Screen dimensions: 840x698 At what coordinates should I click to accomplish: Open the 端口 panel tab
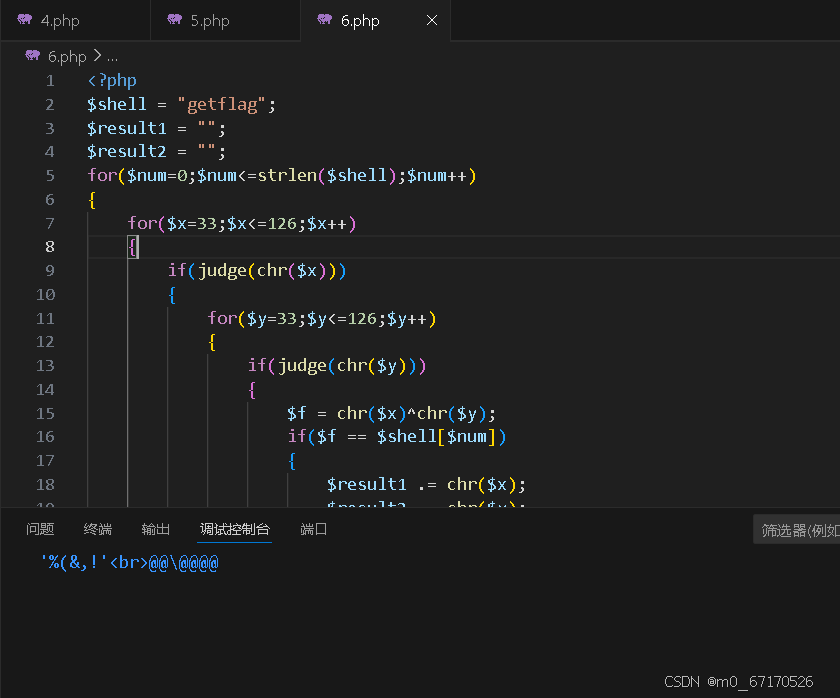pos(313,530)
